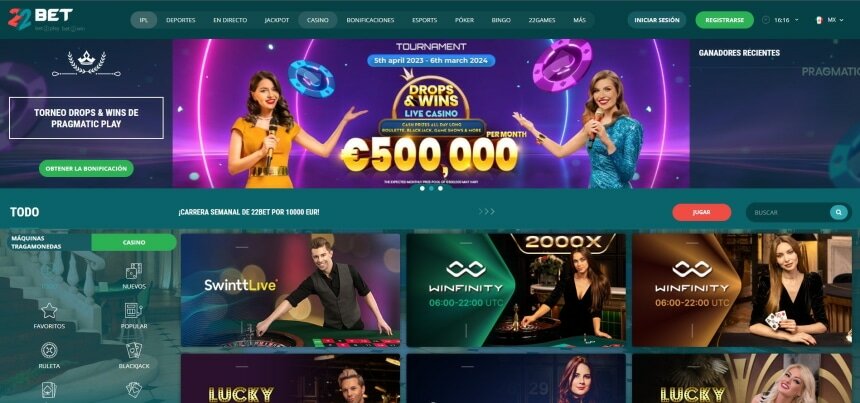Select the Casino toggle in sidebar
The image size is (860, 403).
click(134, 242)
